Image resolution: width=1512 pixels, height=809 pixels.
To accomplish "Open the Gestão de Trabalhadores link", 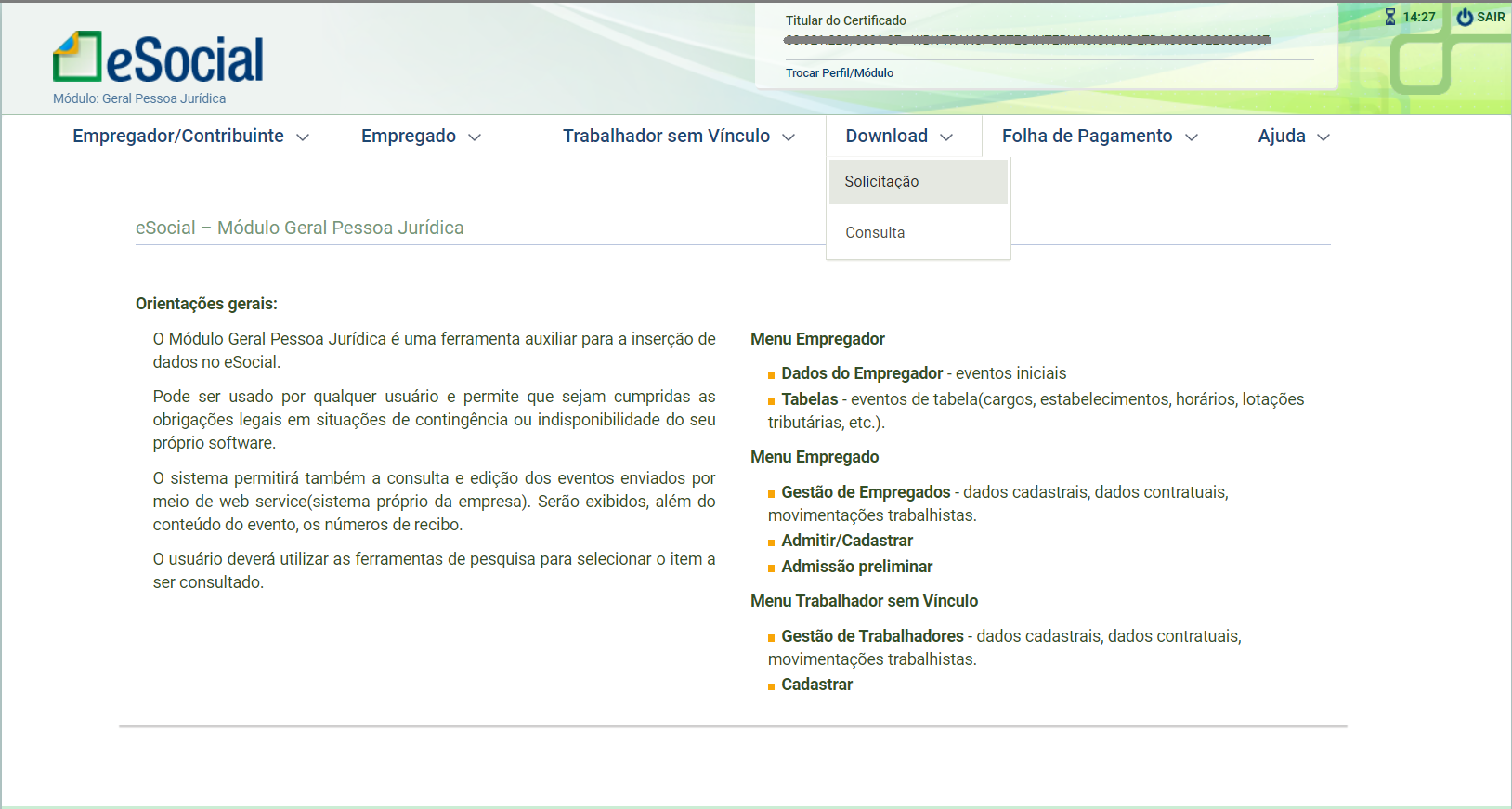I will [x=872, y=636].
